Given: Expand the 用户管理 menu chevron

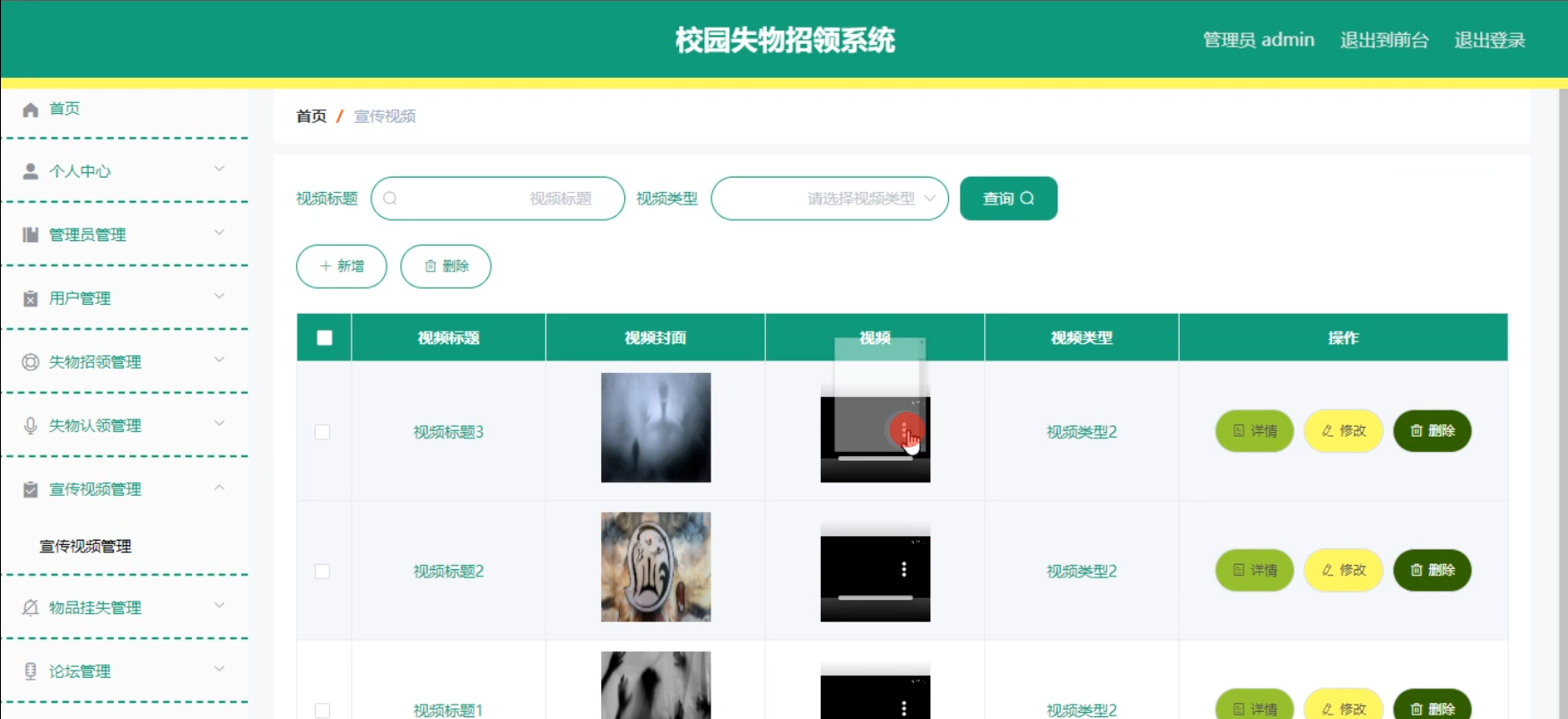Looking at the screenshot, I should coord(220,296).
